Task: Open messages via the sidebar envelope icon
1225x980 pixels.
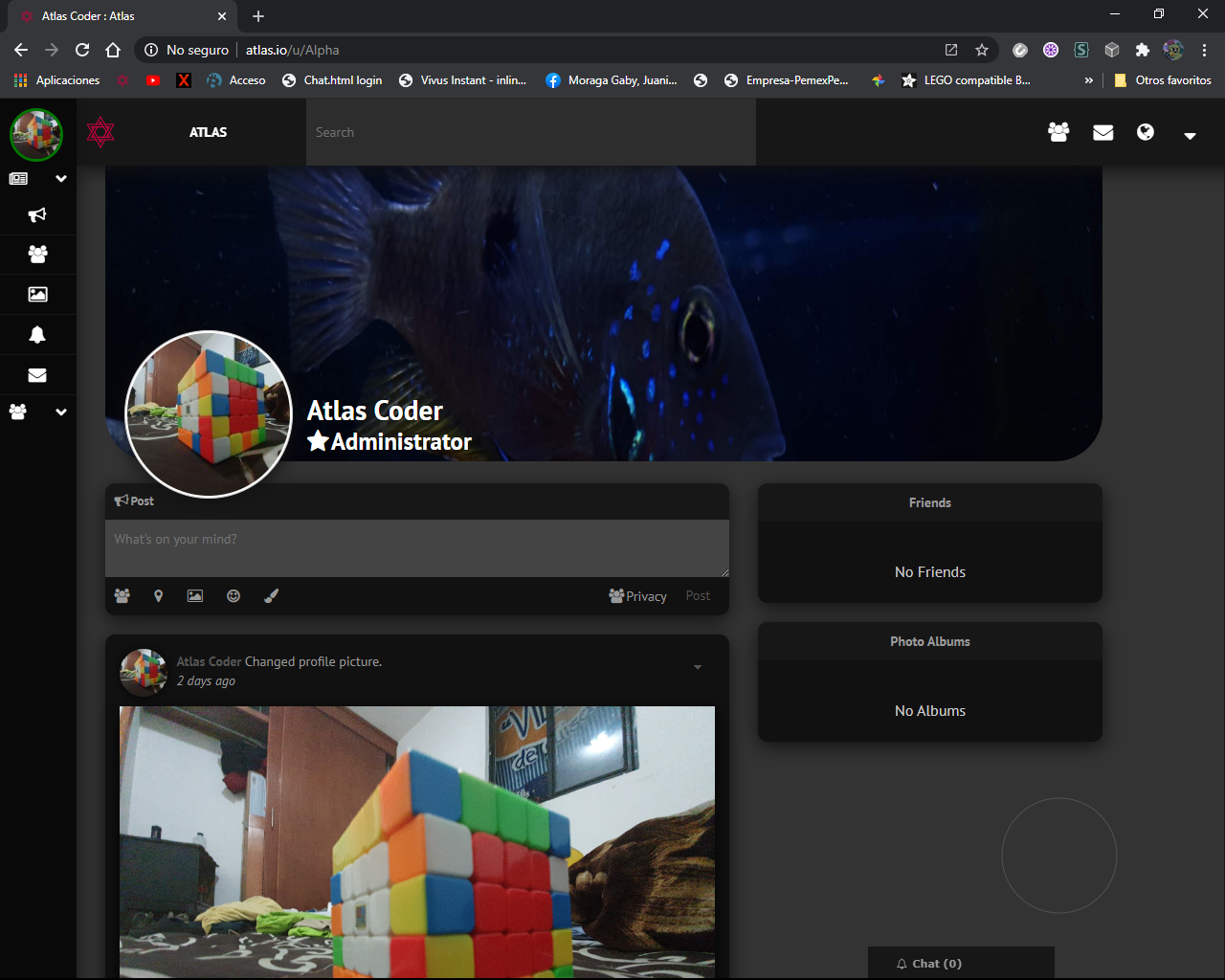Action: (37, 374)
